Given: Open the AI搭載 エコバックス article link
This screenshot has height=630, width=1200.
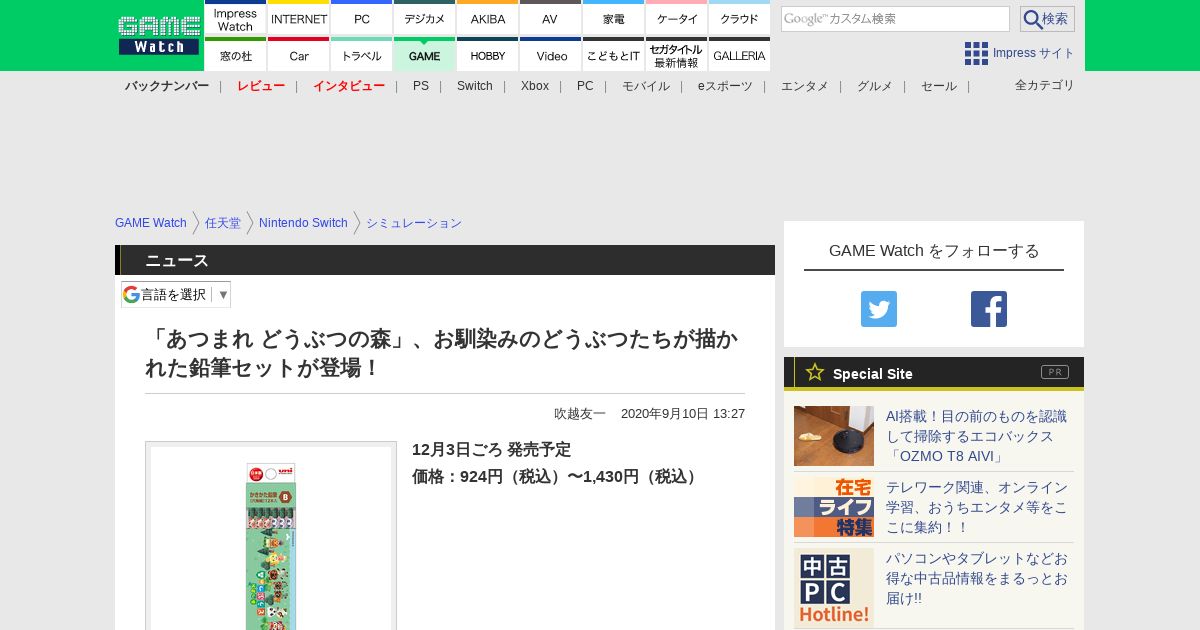Looking at the screenshot, I should click(x=977, y=436).
